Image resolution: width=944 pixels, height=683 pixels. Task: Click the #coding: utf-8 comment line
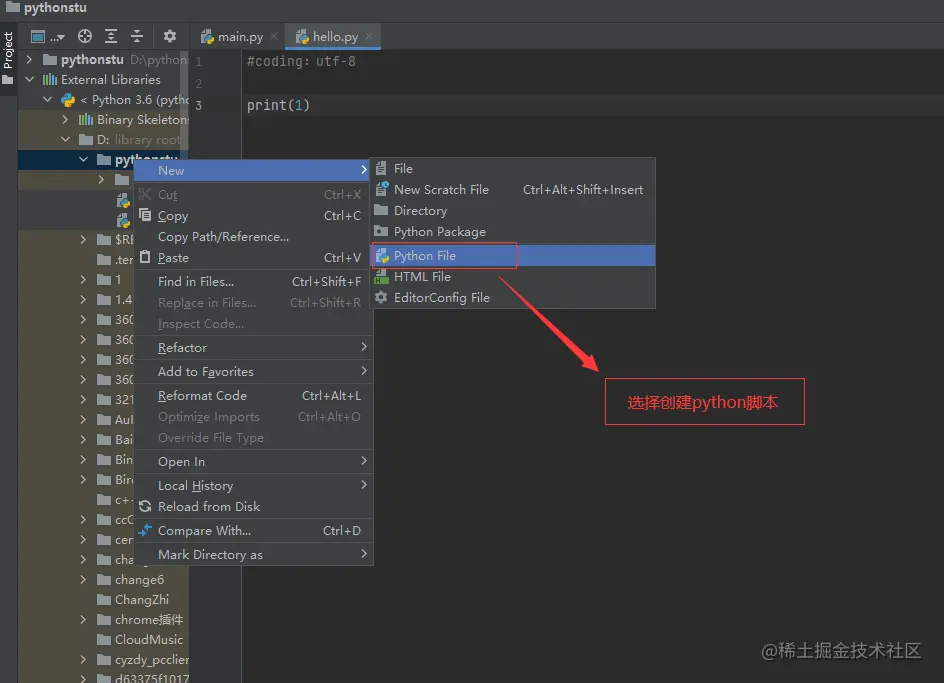(x=301, y=61)
